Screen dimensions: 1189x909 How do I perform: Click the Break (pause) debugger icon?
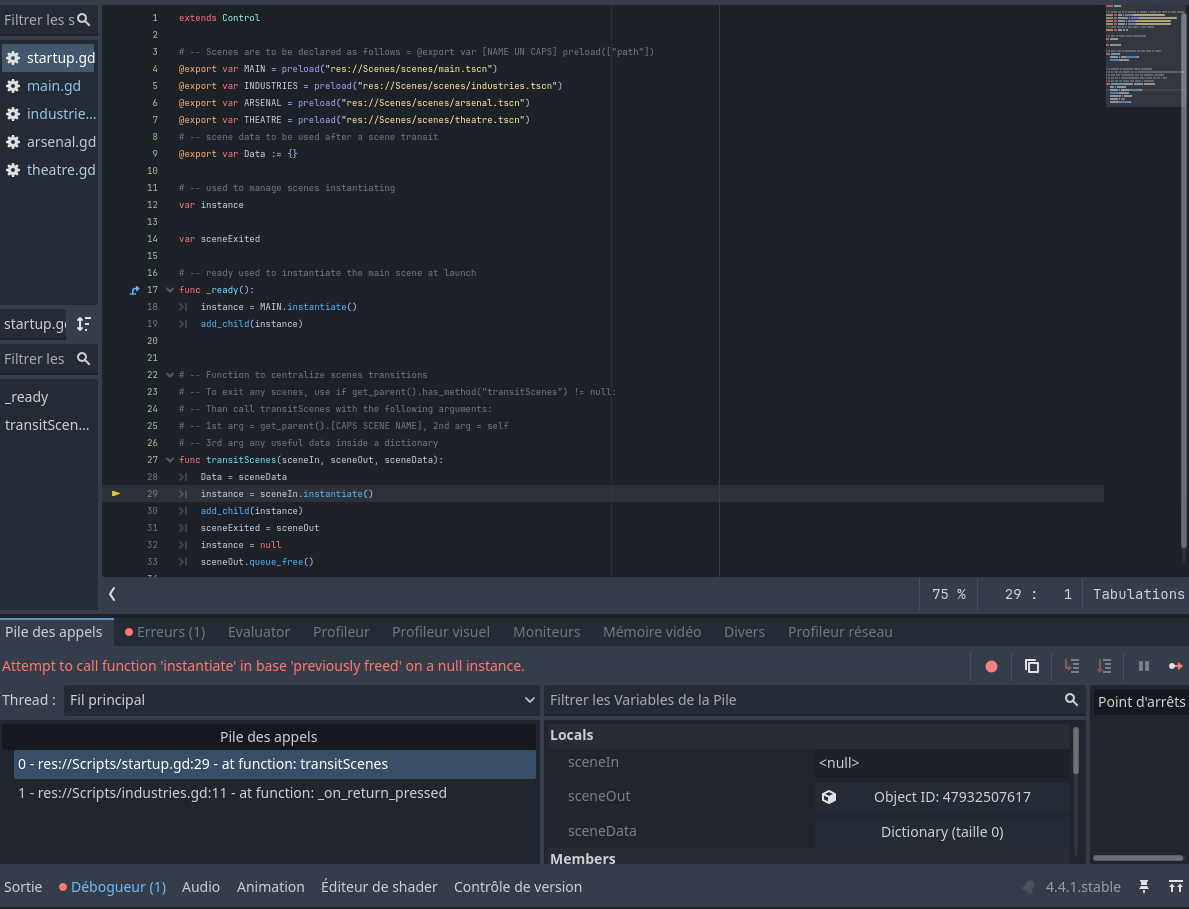(1144, 666)
